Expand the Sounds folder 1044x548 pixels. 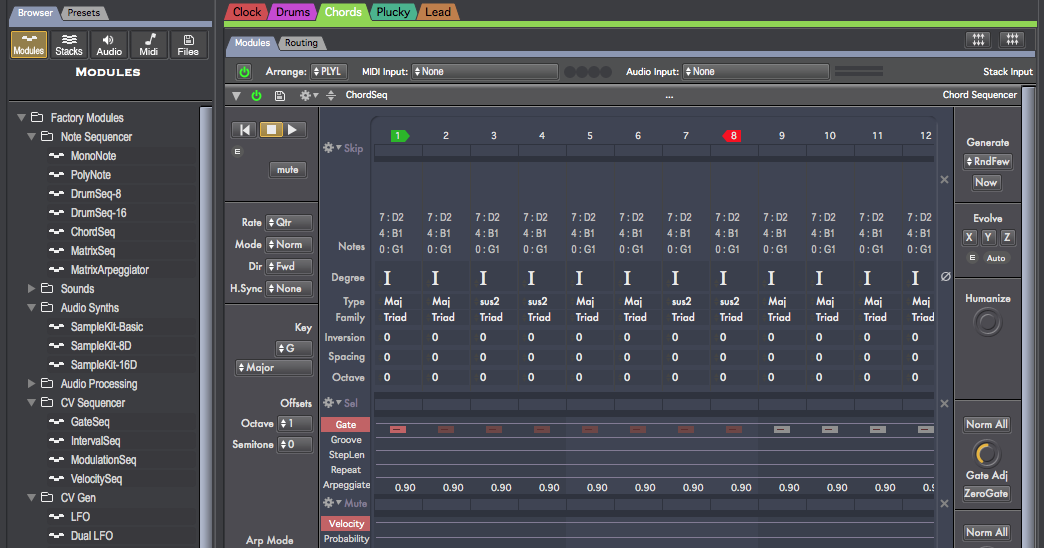pyautogui.click(x=31, y=288)
